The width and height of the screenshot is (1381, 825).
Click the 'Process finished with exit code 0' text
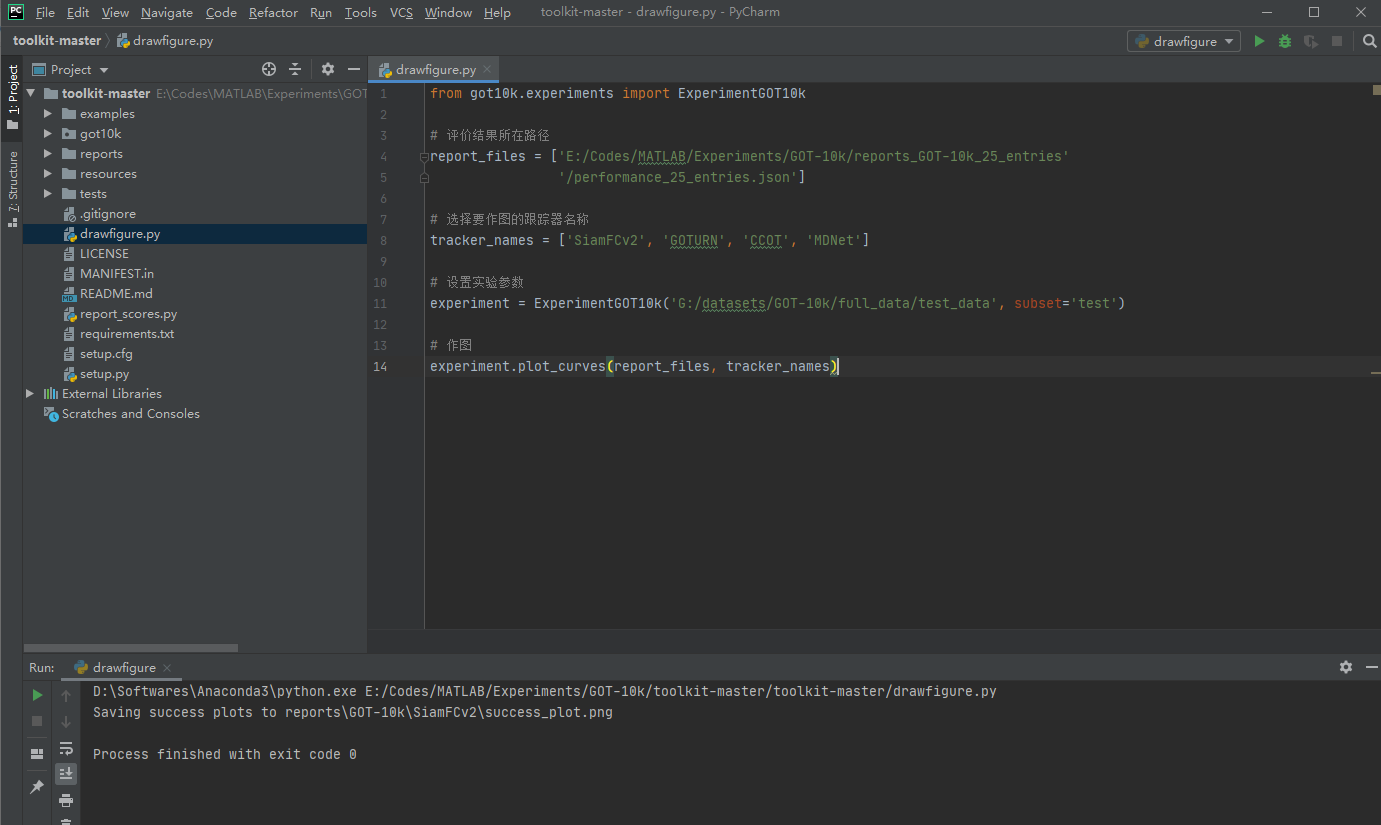[x=225, y=754]
